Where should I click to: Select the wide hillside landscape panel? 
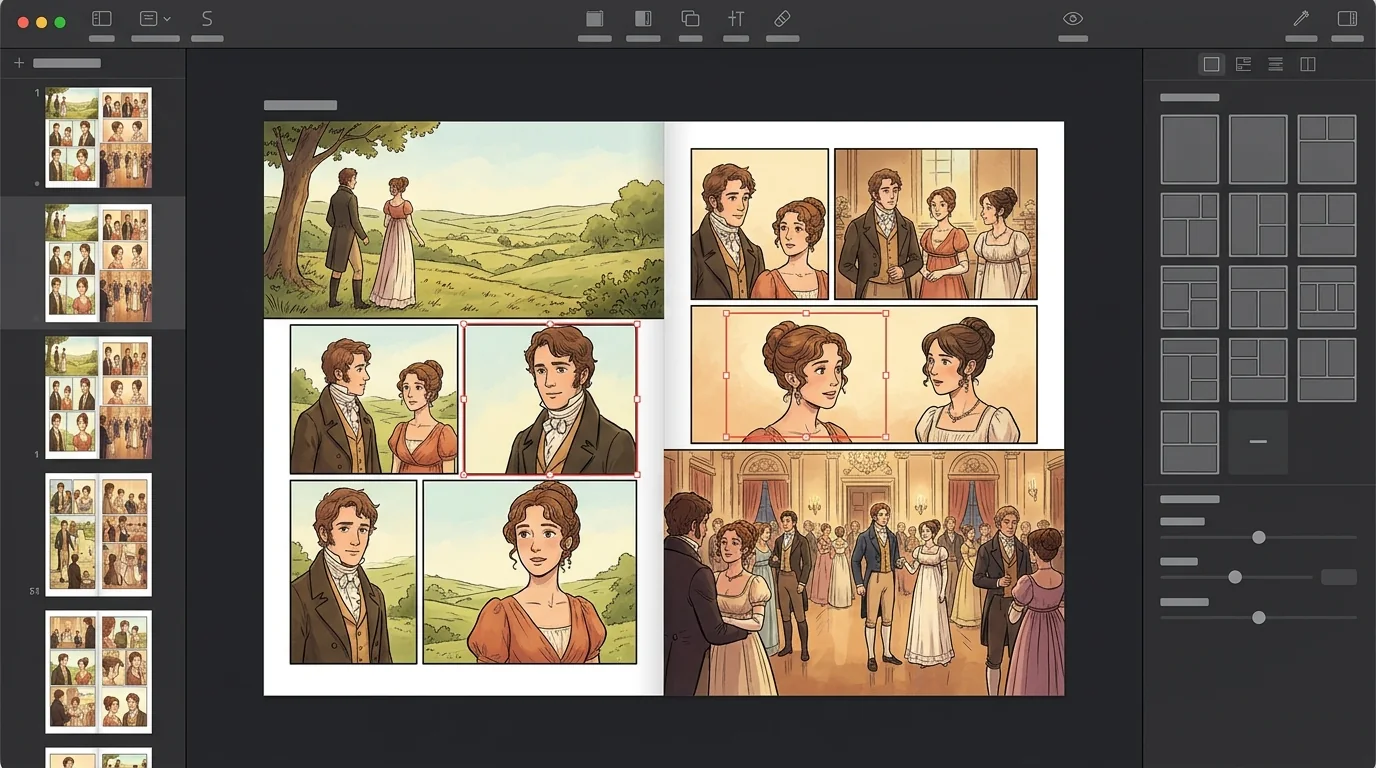click(463, 220)
